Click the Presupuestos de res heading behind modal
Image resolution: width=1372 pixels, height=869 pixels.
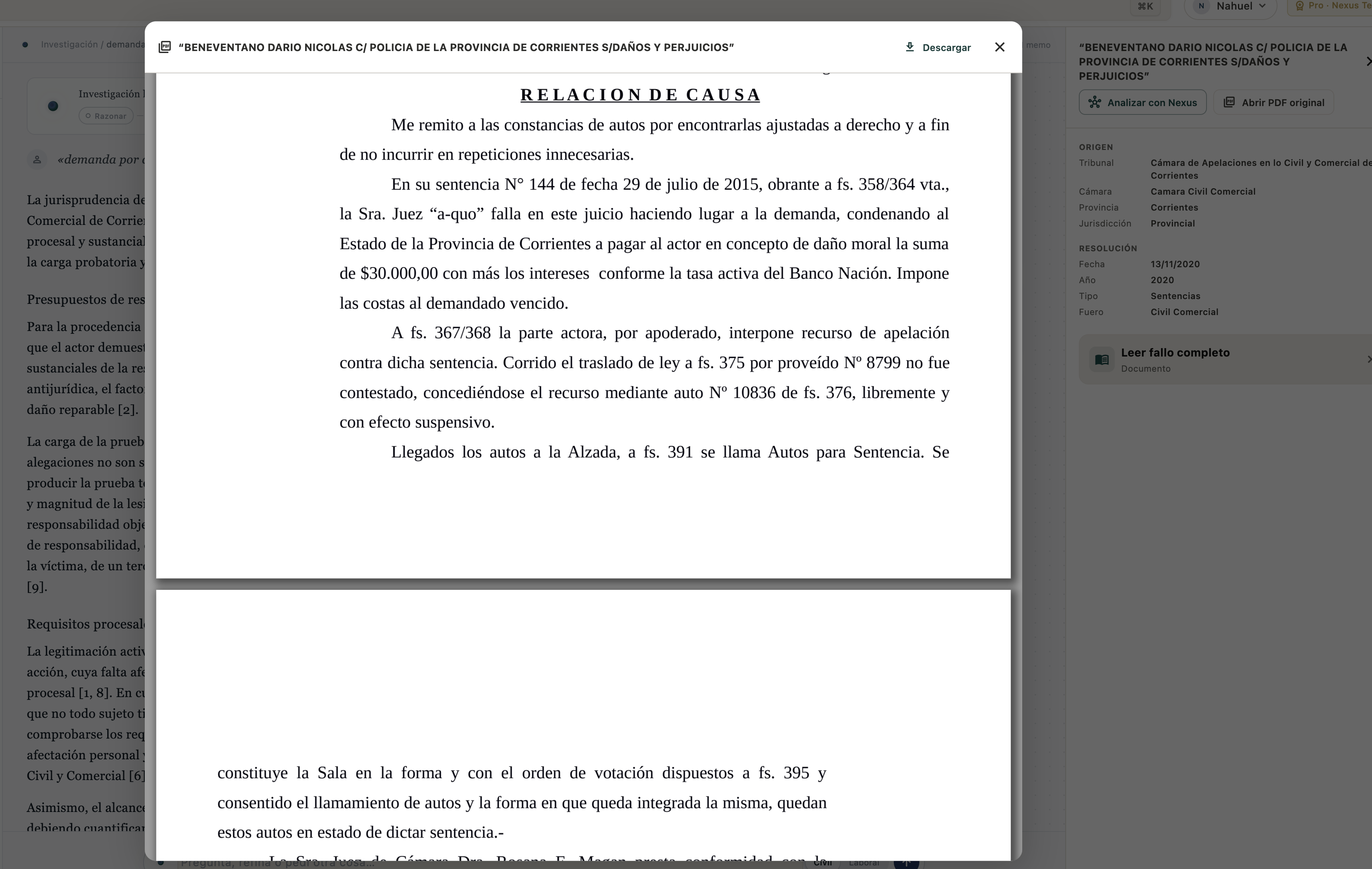click(x=86, y=300)
